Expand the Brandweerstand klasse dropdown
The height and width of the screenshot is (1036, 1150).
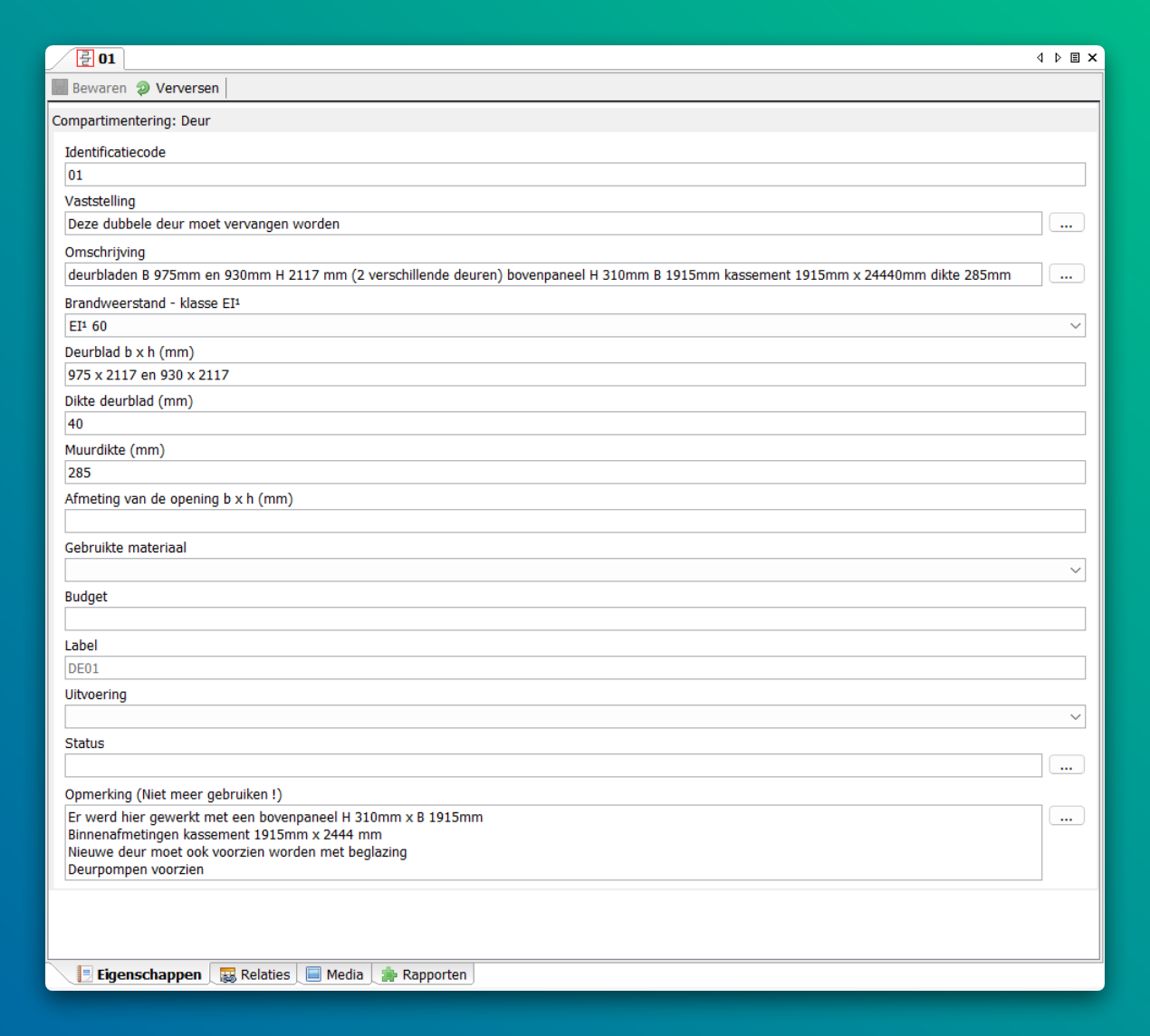[1075, 326]
